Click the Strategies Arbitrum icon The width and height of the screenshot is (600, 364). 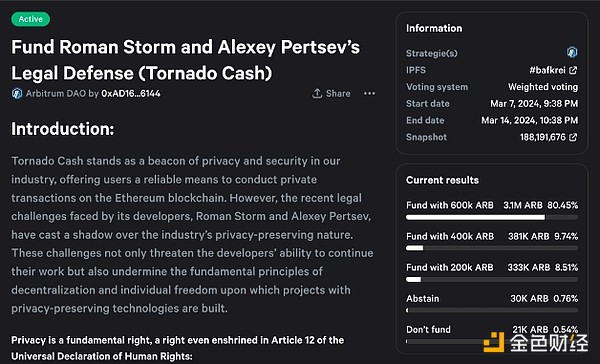[x=572, y=52]
